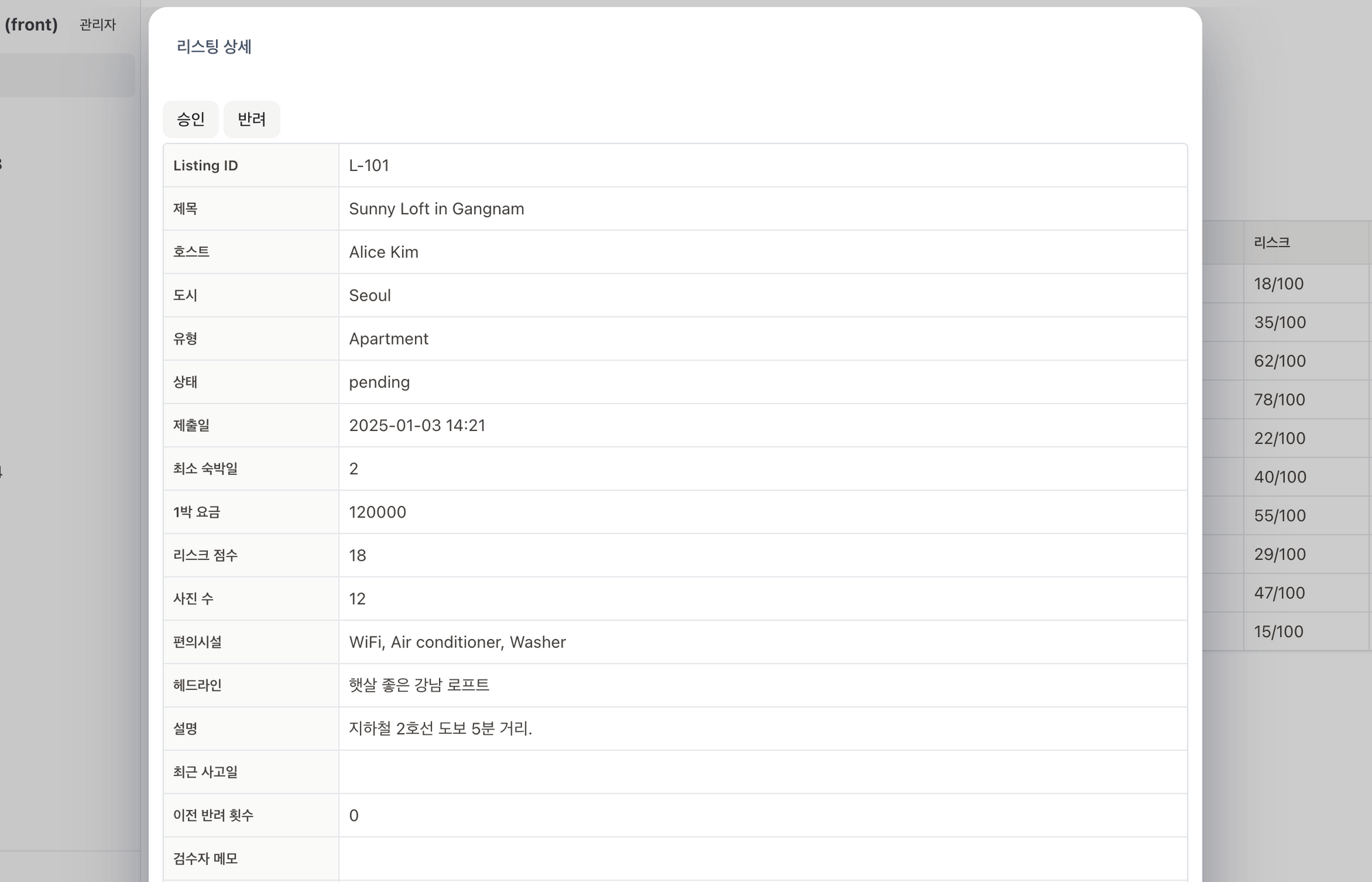The width and height of the screenshot is (1372, 882).
Task: Select the (front) site link
Action: (31, 25)
